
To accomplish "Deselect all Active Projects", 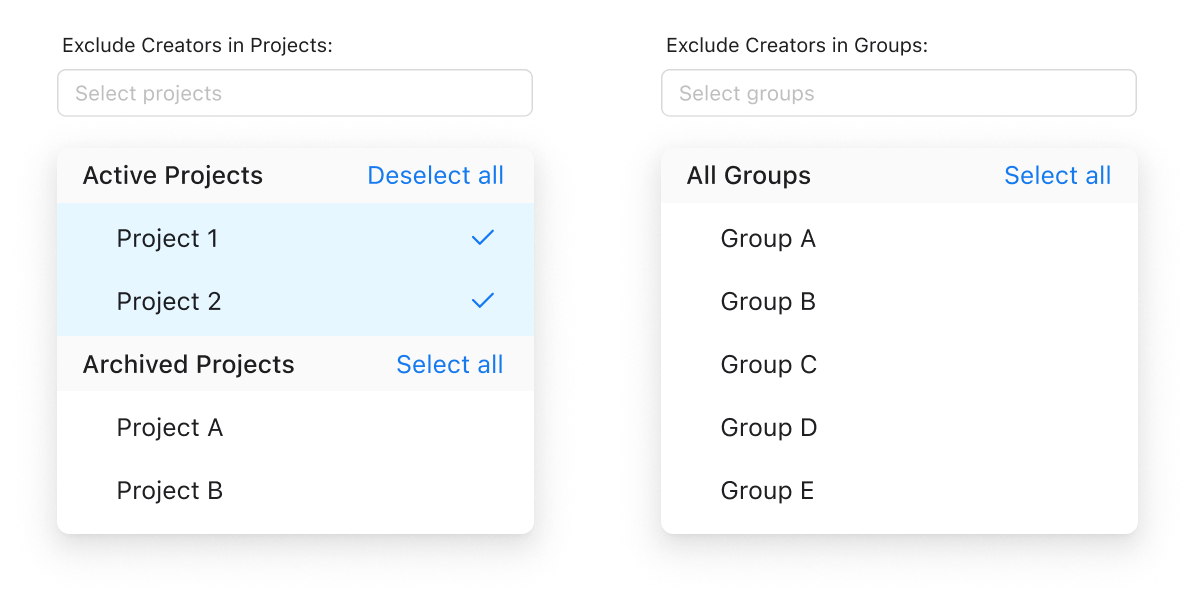I will pyautogui.click(x=435, y=176).
